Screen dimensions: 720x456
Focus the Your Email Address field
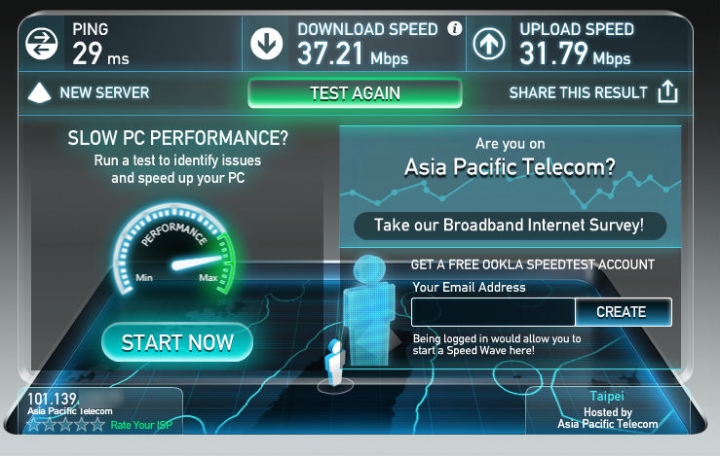pos(493,312)
